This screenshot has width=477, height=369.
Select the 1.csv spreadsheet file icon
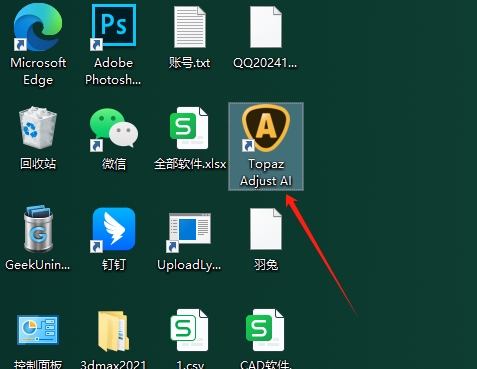pos(189,330)
